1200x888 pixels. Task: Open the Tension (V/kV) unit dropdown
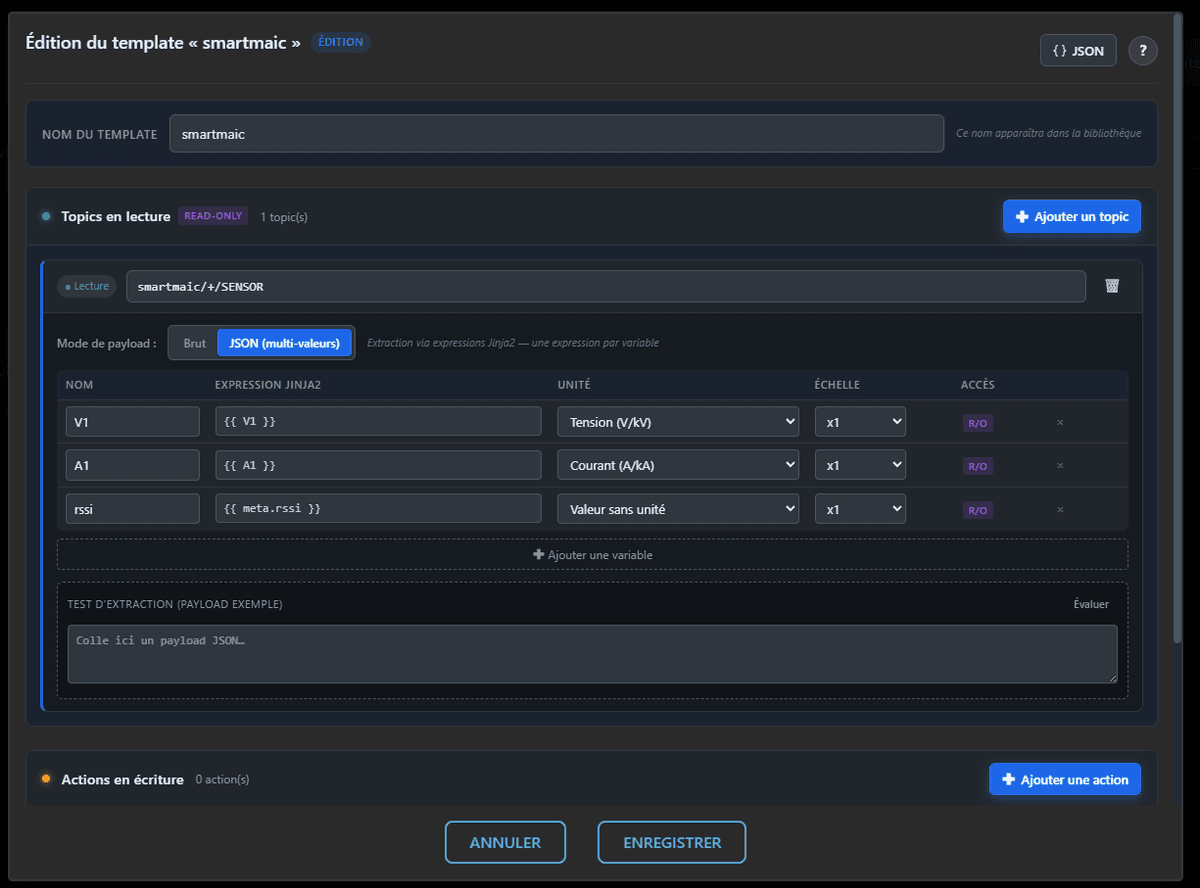tap(678, 422)
